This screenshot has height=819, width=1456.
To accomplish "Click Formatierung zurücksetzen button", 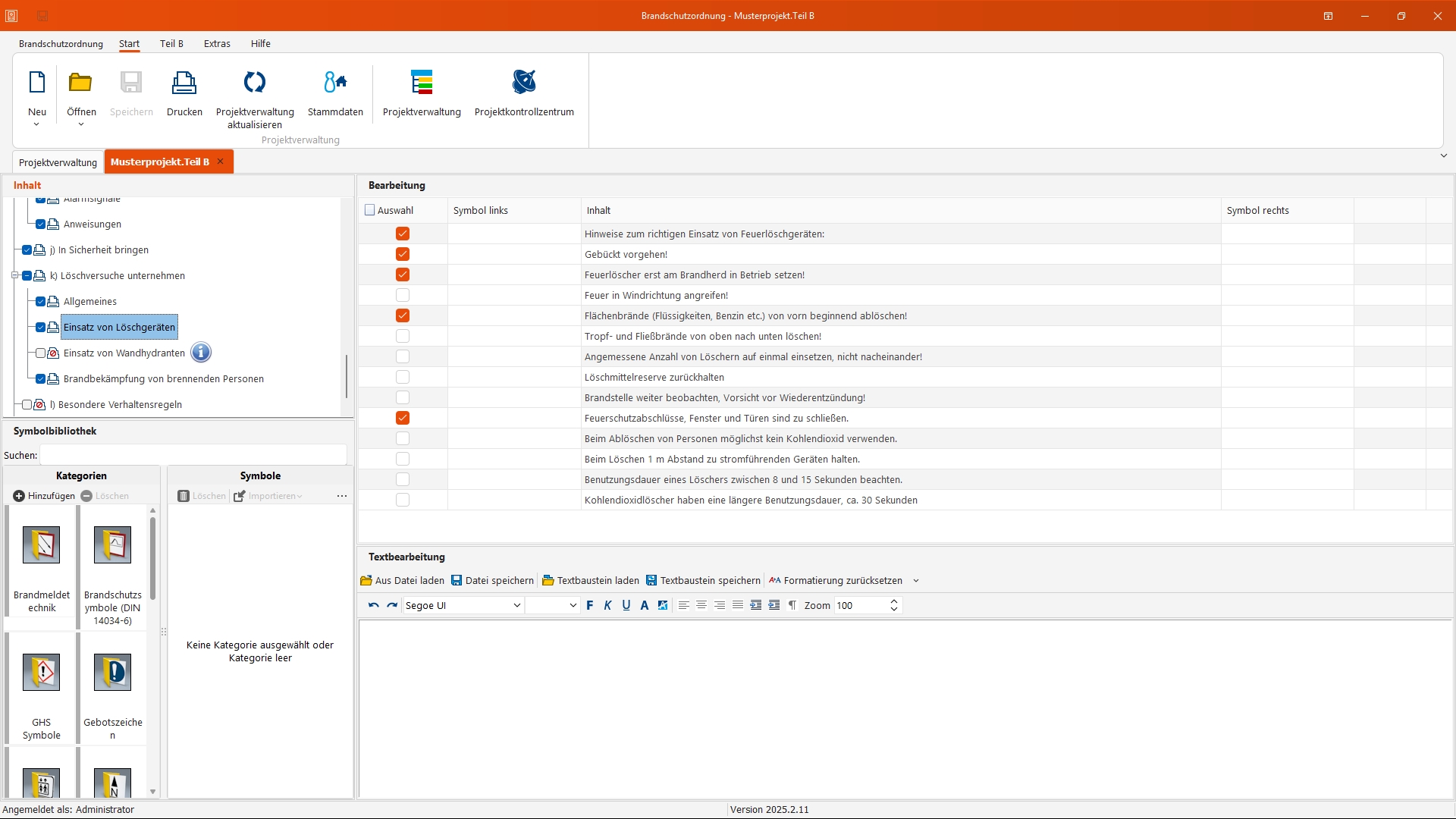I will pyautogui.click(x=836, y=580).
